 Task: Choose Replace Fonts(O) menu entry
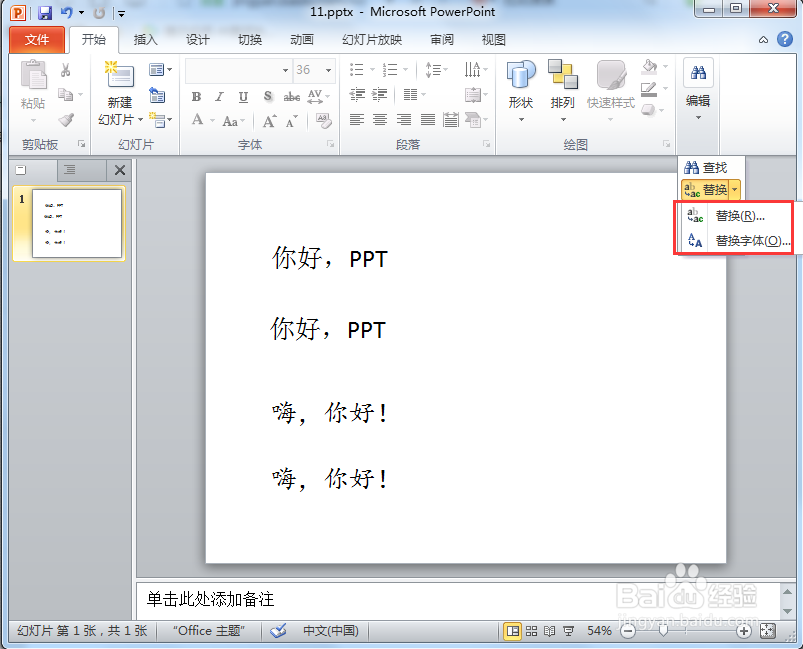click(736, 240)
